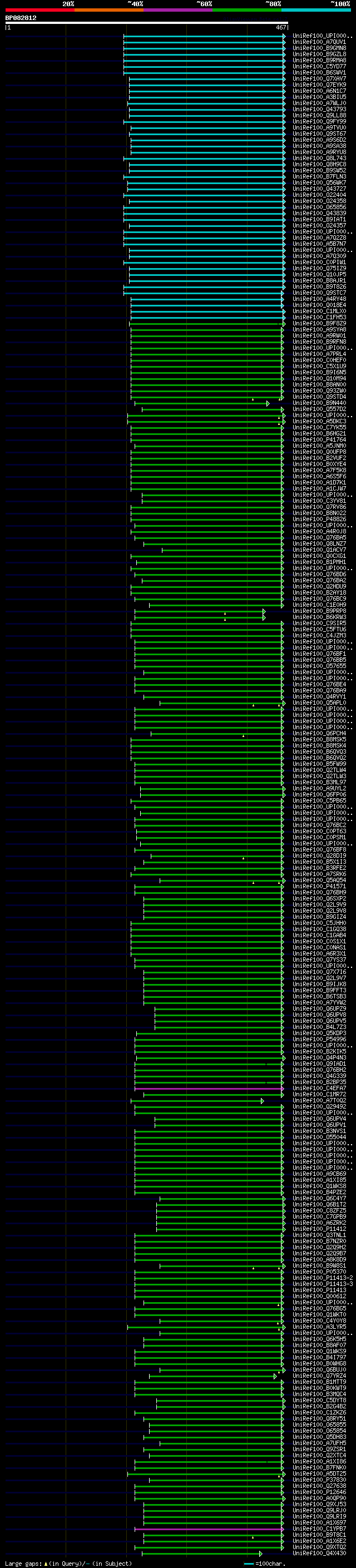Select the UniRef100_P05370 label
The height and width of the screenshot is (1568, 356).
[319, 1272]
